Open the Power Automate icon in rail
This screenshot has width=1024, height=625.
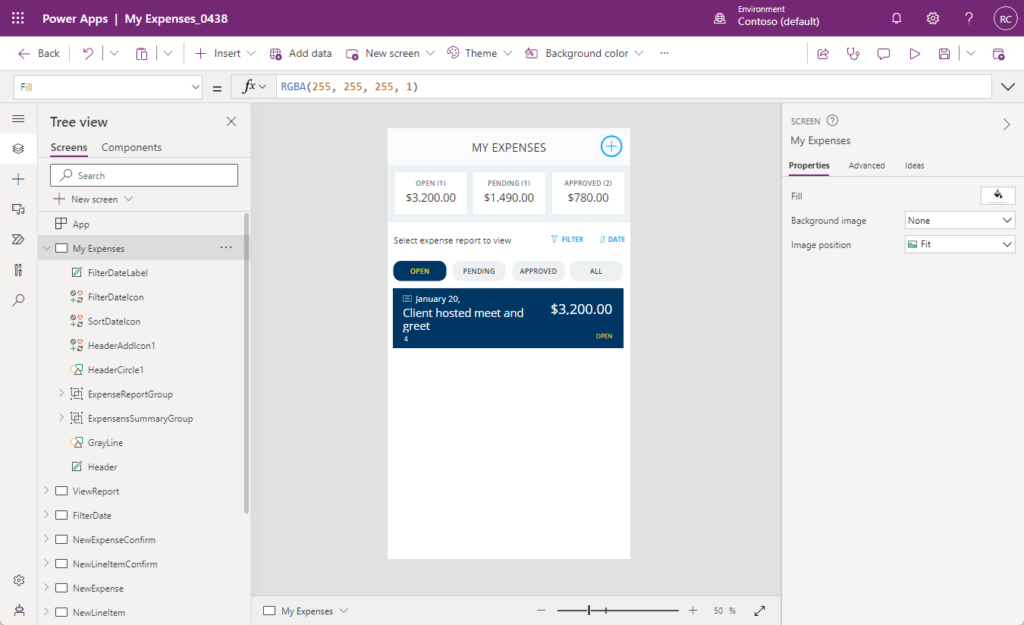[x=18, y=239]
